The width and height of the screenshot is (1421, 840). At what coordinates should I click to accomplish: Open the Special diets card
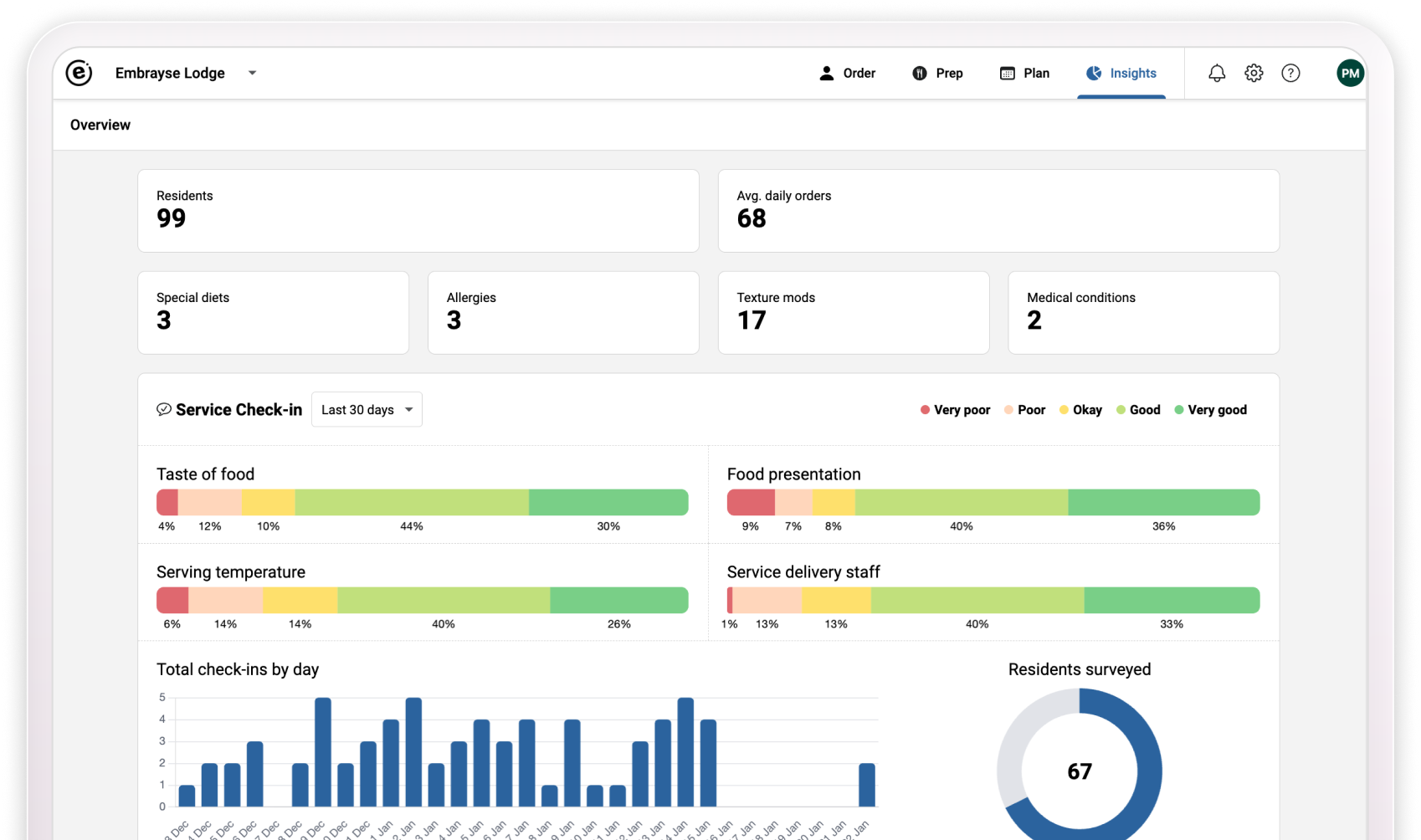coord(274,312)
